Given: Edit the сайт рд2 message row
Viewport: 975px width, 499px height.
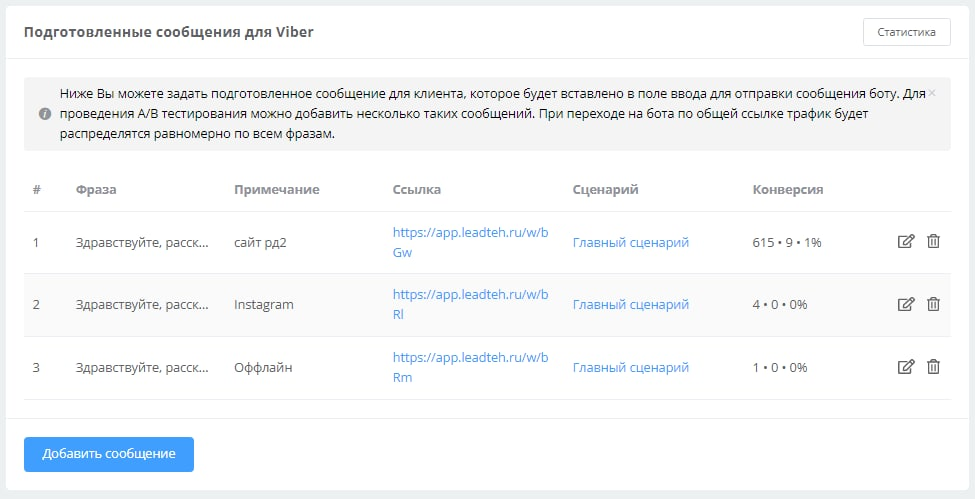Looking at the screenshot, I should tap(906, 242).
